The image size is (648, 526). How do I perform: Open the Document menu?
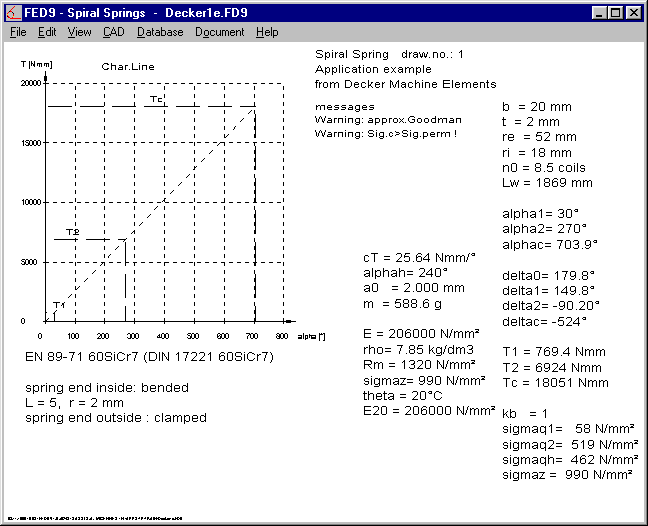pos(219,32)
